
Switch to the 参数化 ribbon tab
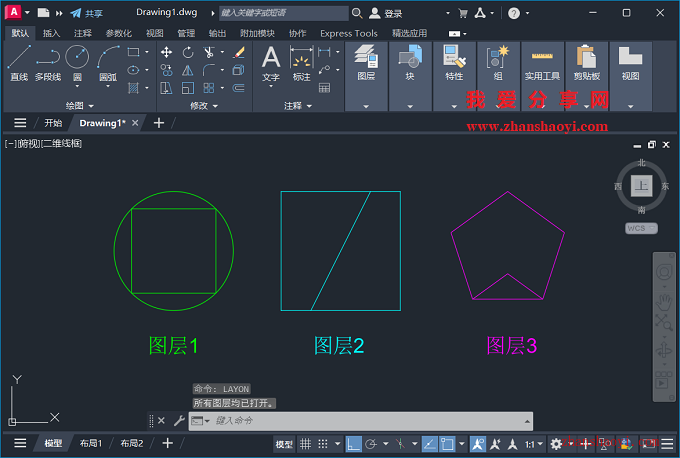click(118, 33)
